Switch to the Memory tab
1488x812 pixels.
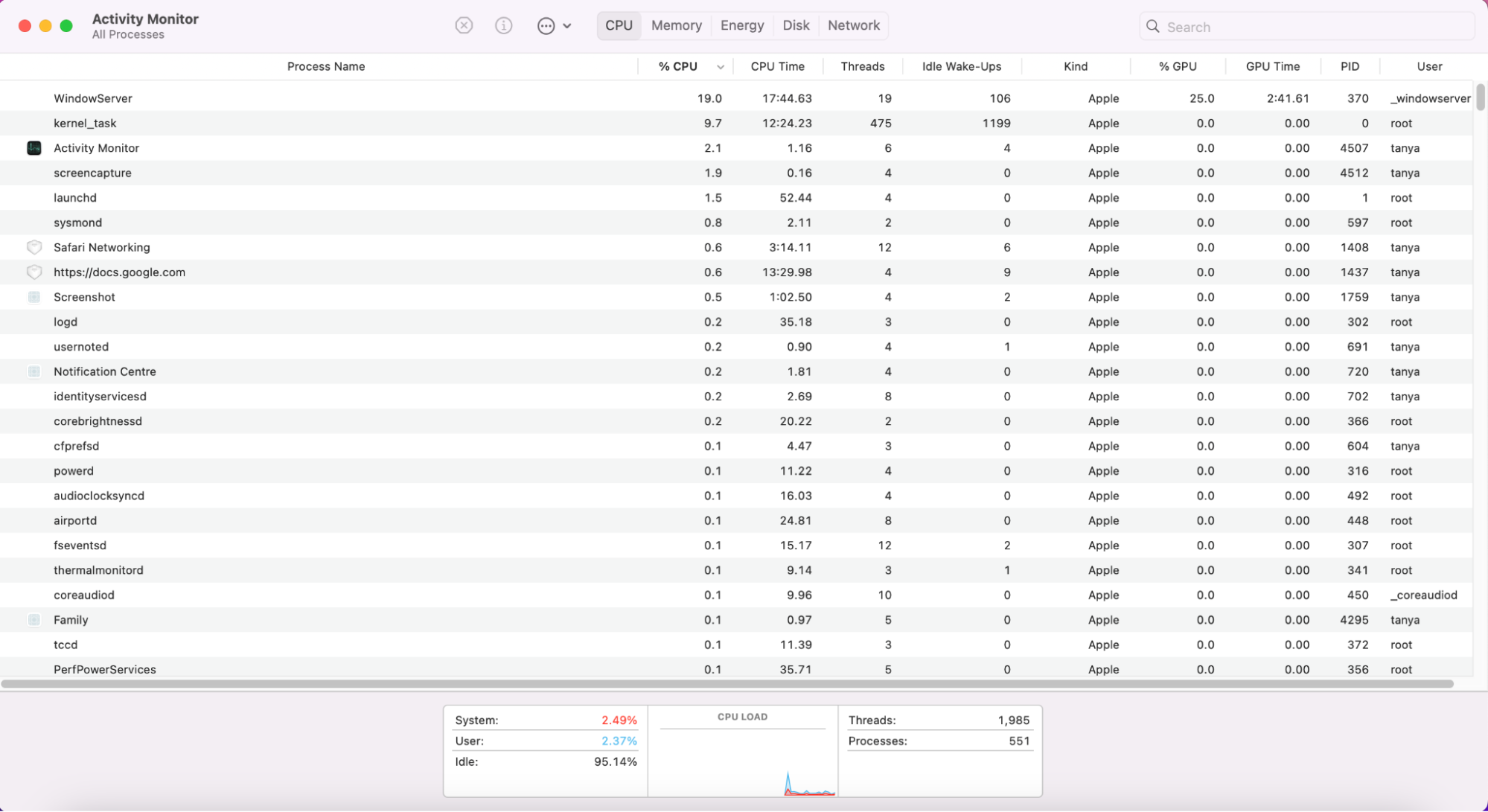(675, 25)
